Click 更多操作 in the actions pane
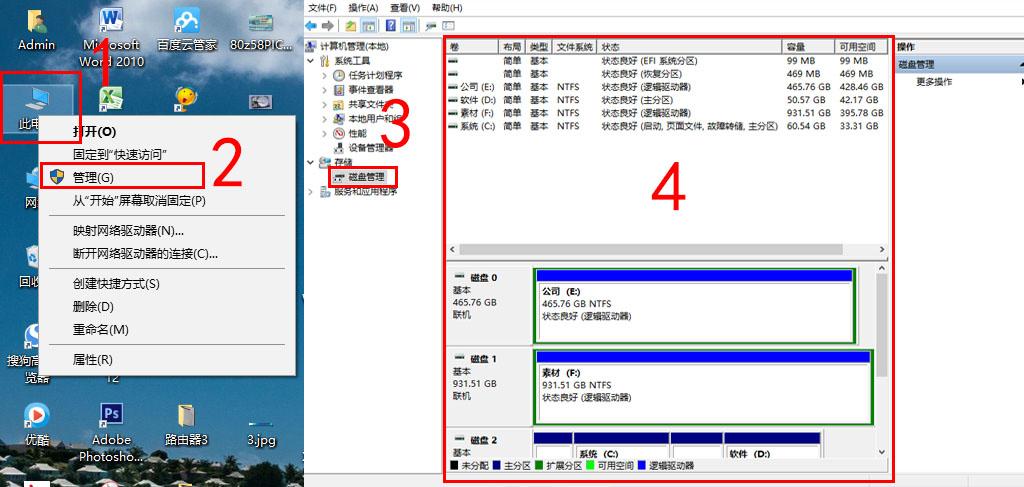Viewport: 1024px width, 487px height. tap(935, 82)
